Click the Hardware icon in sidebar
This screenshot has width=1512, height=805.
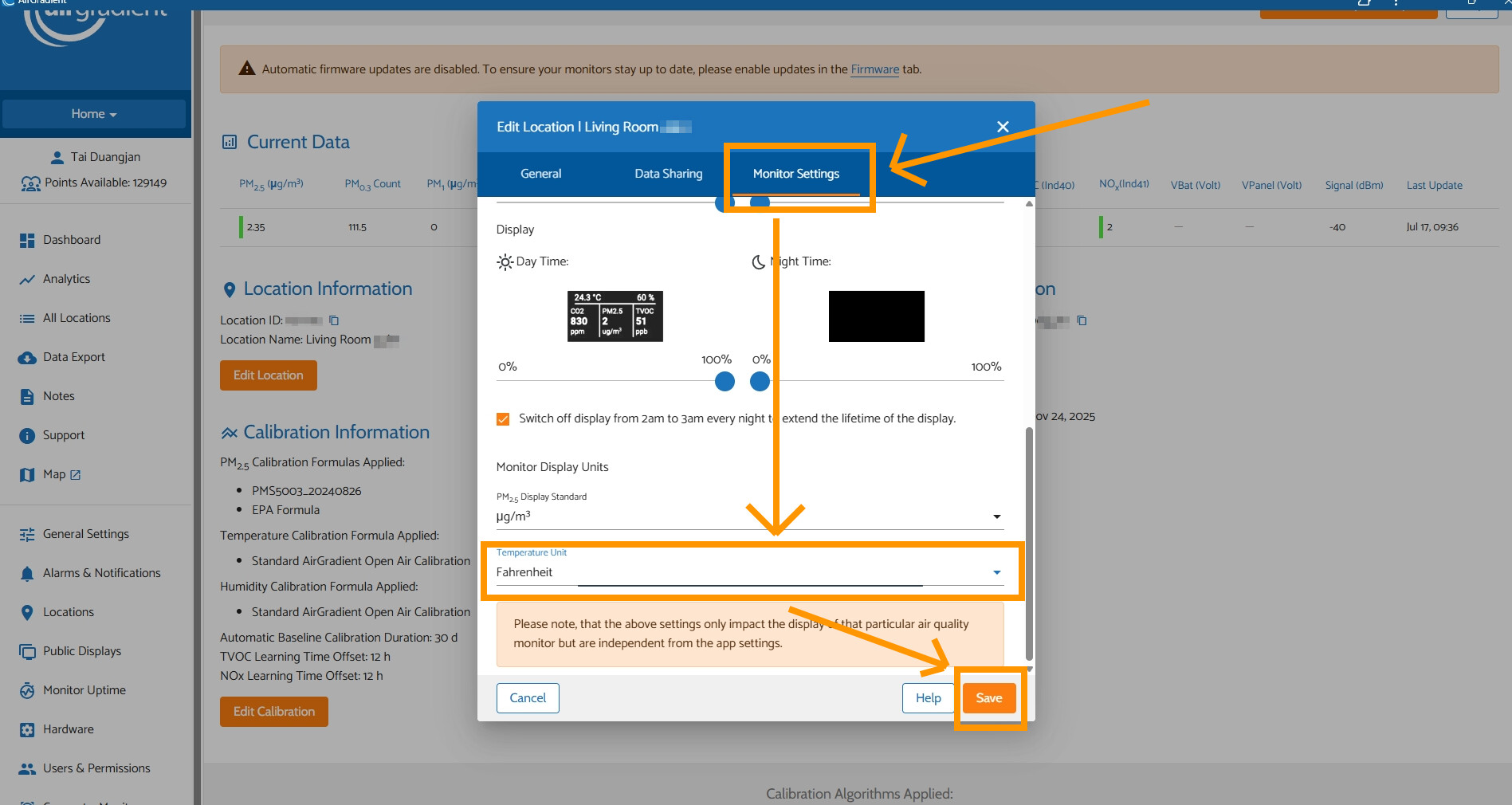27,730
